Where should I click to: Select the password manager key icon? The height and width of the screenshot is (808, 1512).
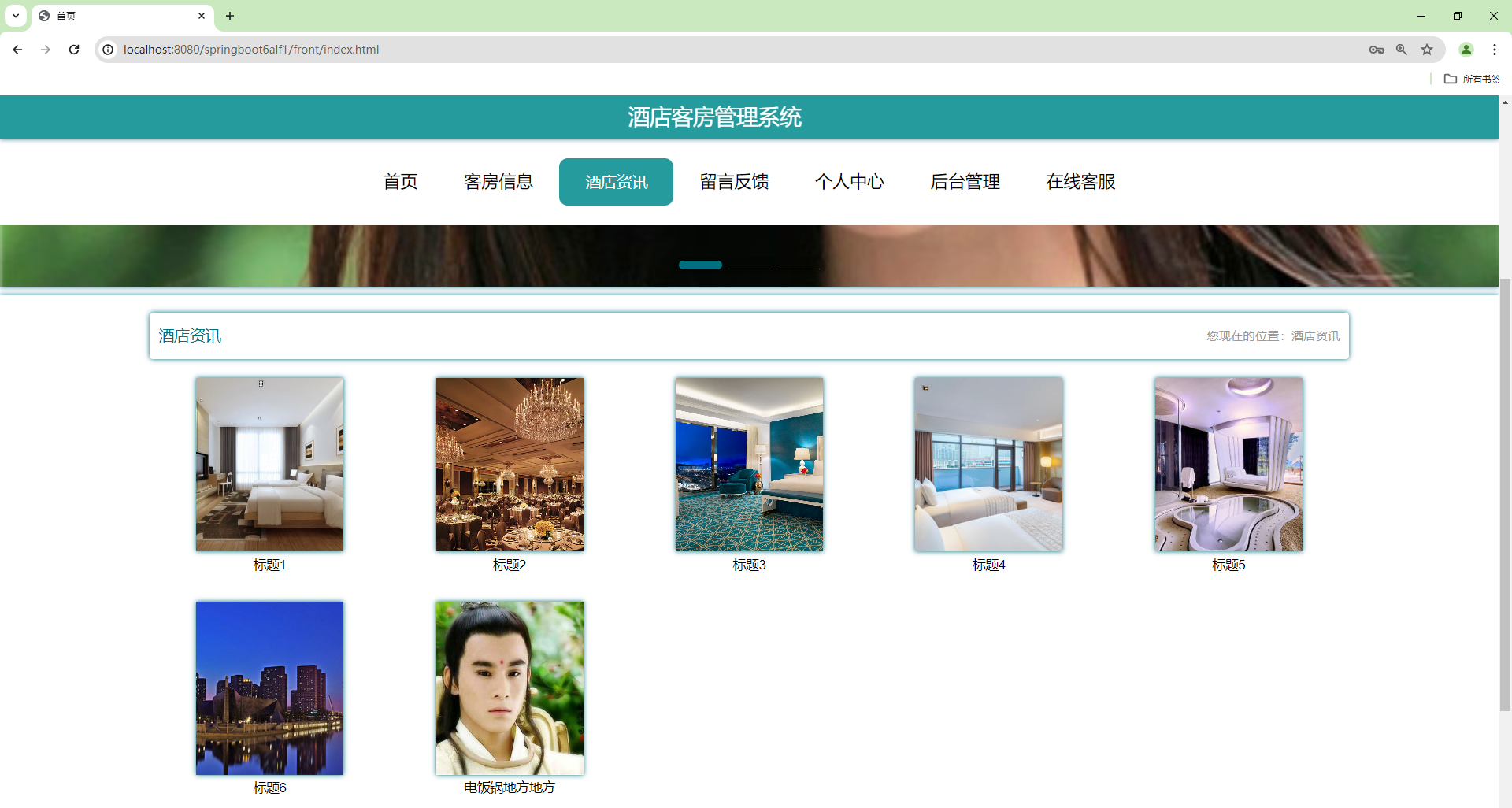(x=1377, y=49)
